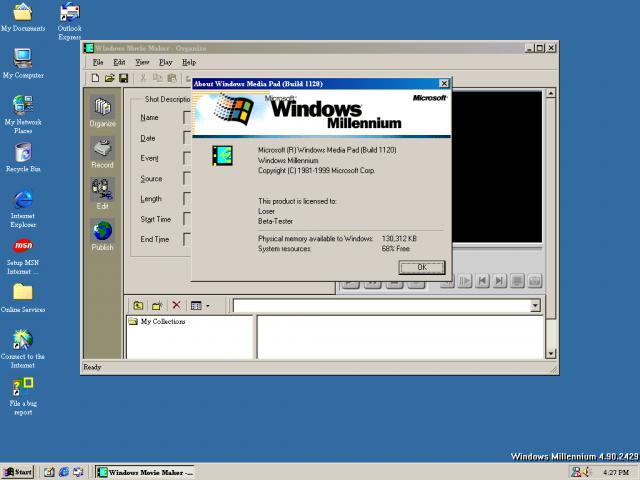
Task: Open the Help menu
Action: [189, 62]
